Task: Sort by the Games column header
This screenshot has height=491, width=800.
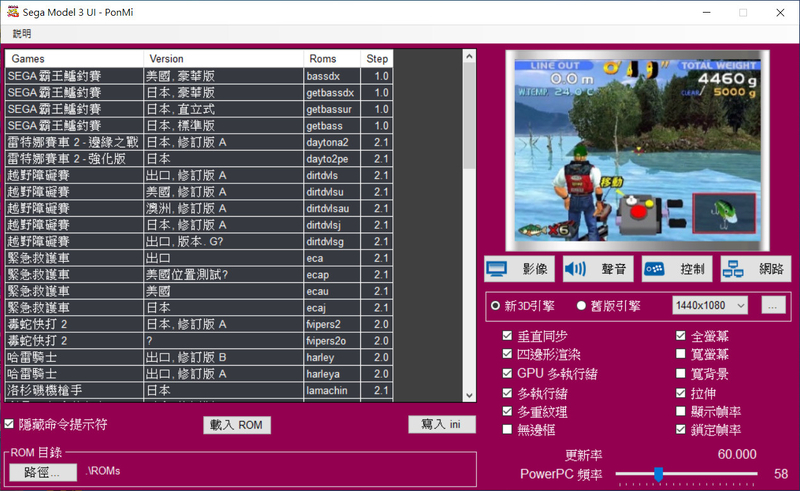Action: (74, 59)
